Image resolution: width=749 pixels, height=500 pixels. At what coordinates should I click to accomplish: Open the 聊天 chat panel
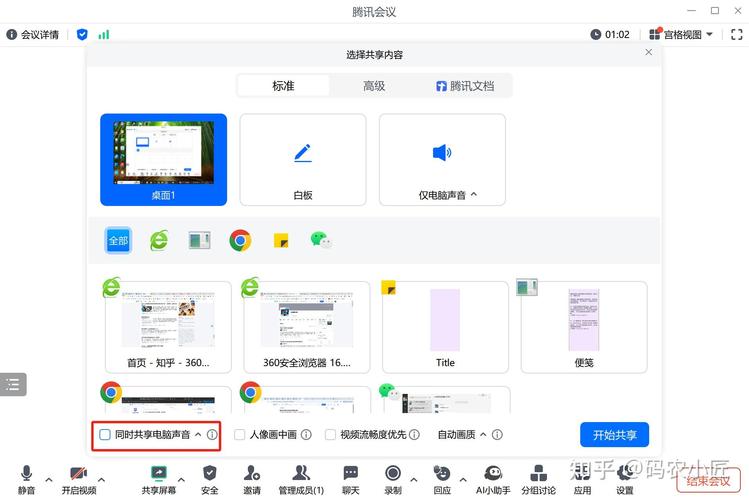pyautogui.click(x=351, y=479)
